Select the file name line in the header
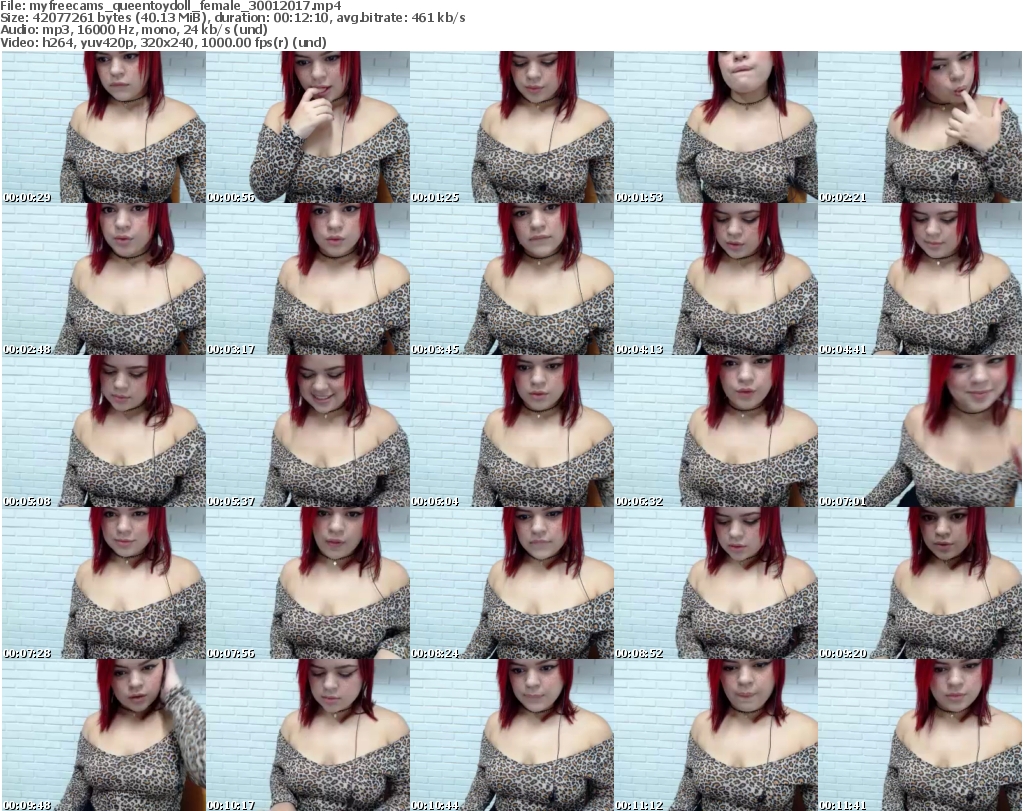This screenshot has width=1024, height=811. tap(171, 6)
